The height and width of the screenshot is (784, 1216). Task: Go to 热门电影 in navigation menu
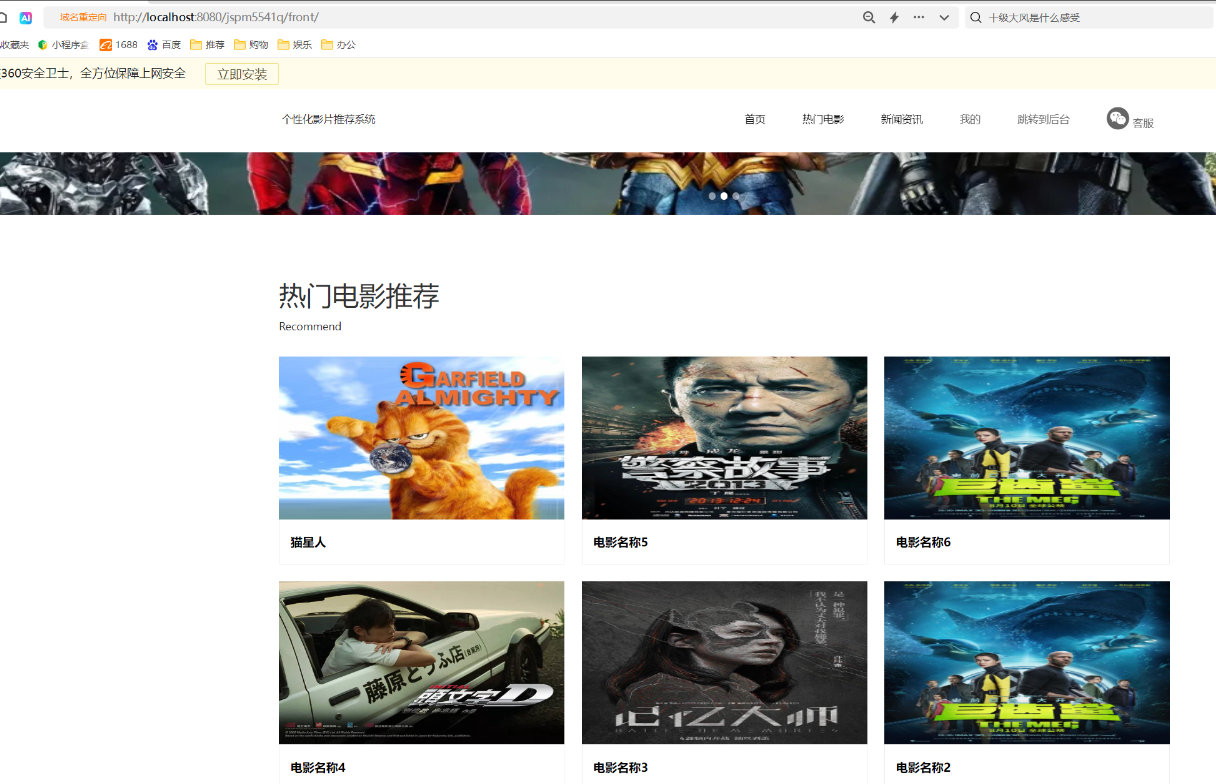point(823,119)
